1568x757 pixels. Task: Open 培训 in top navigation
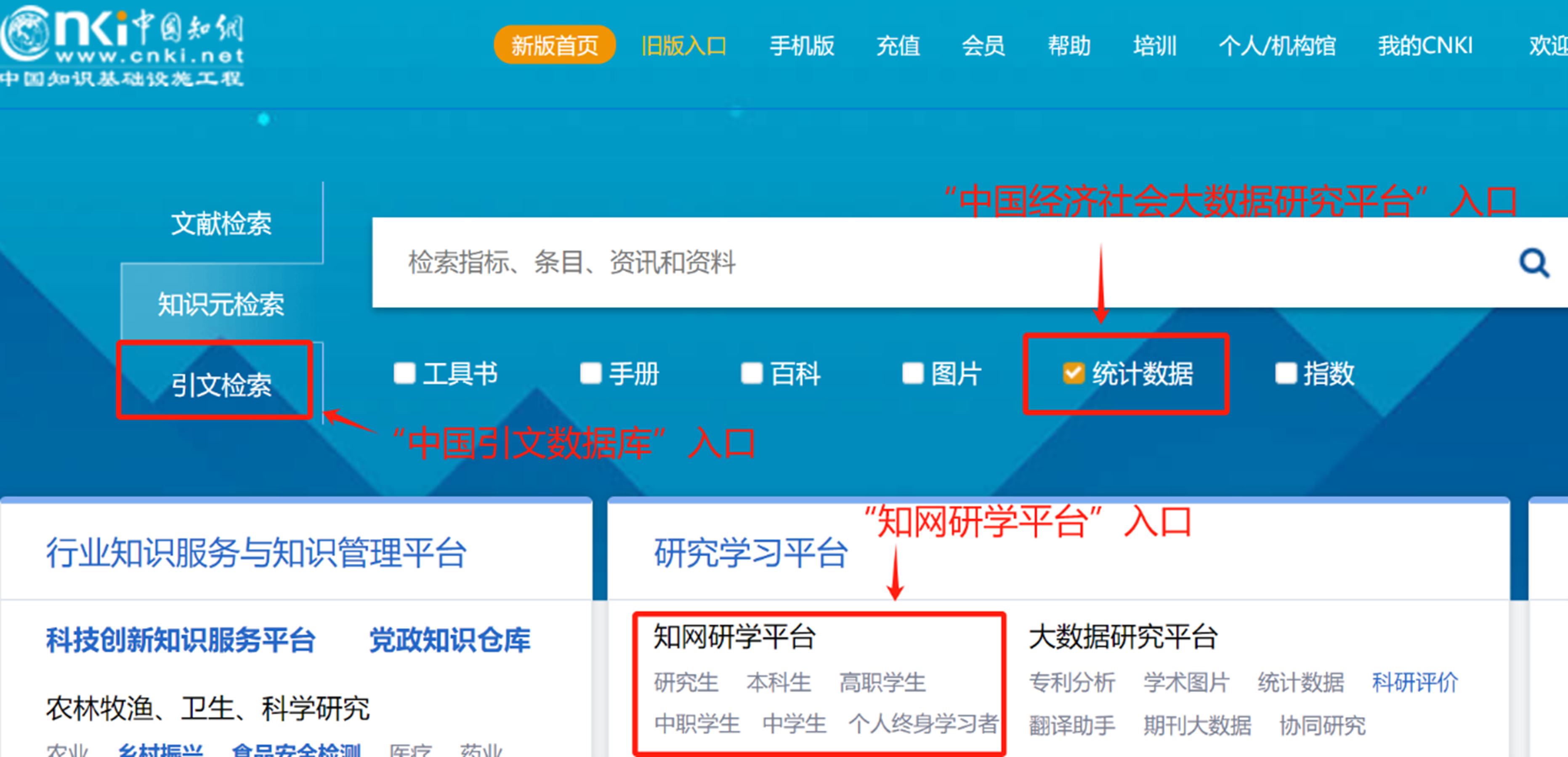click(x=1155, y=45)
